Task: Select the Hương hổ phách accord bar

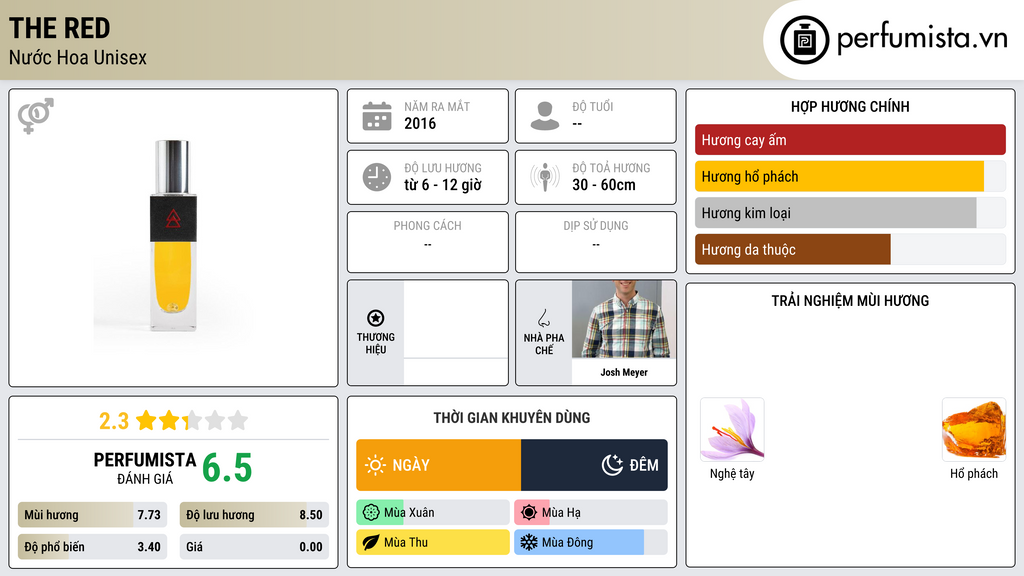Action: tap(850, 176)
